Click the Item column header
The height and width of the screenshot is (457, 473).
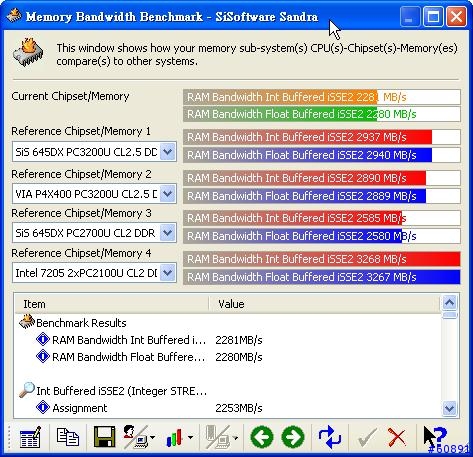112,304
